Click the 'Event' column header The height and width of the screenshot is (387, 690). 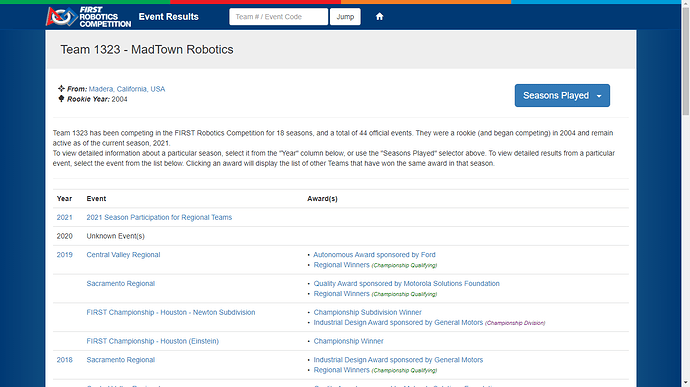96,199
